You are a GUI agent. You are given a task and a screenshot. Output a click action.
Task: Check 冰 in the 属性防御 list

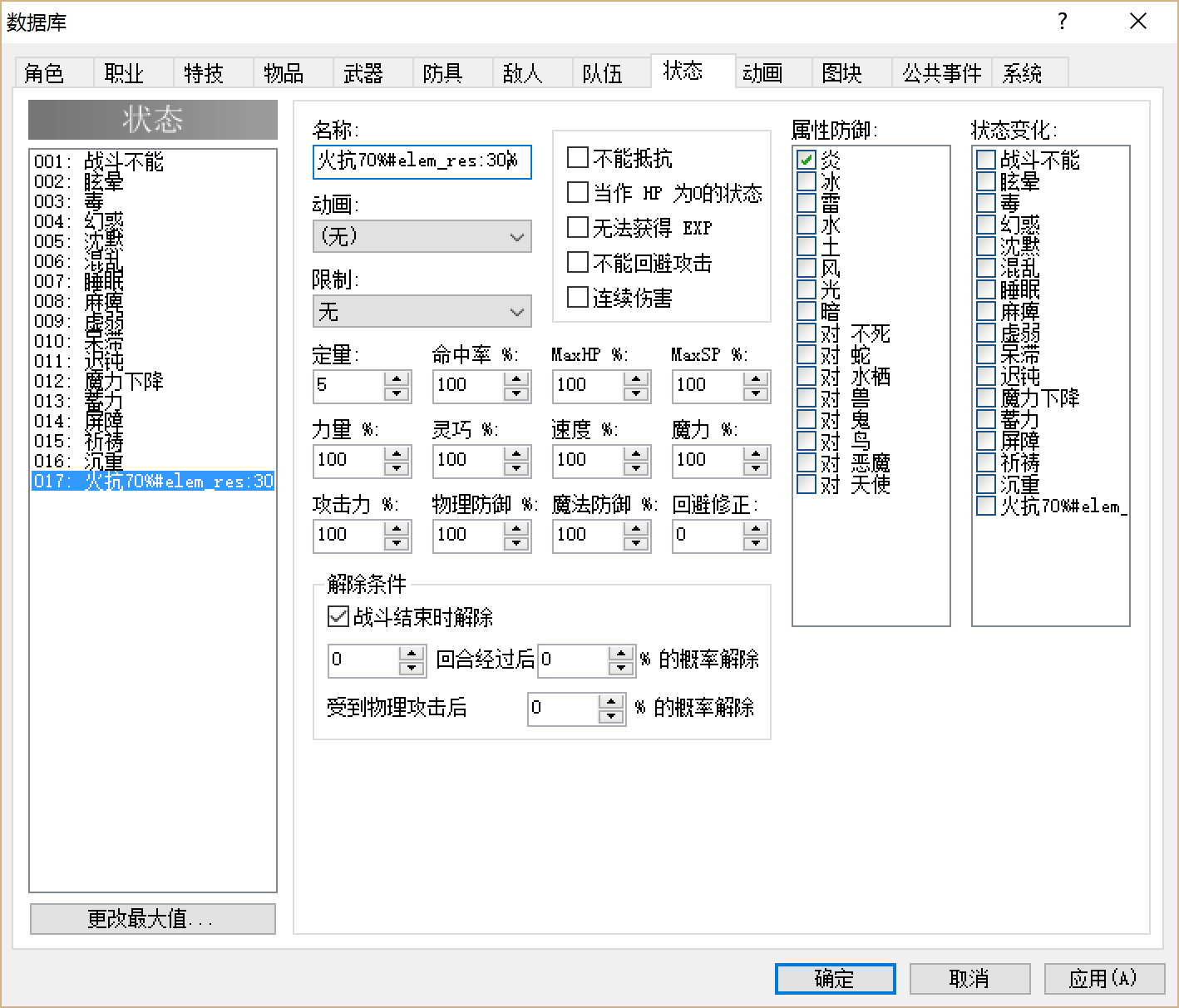(x=807, y=180)
